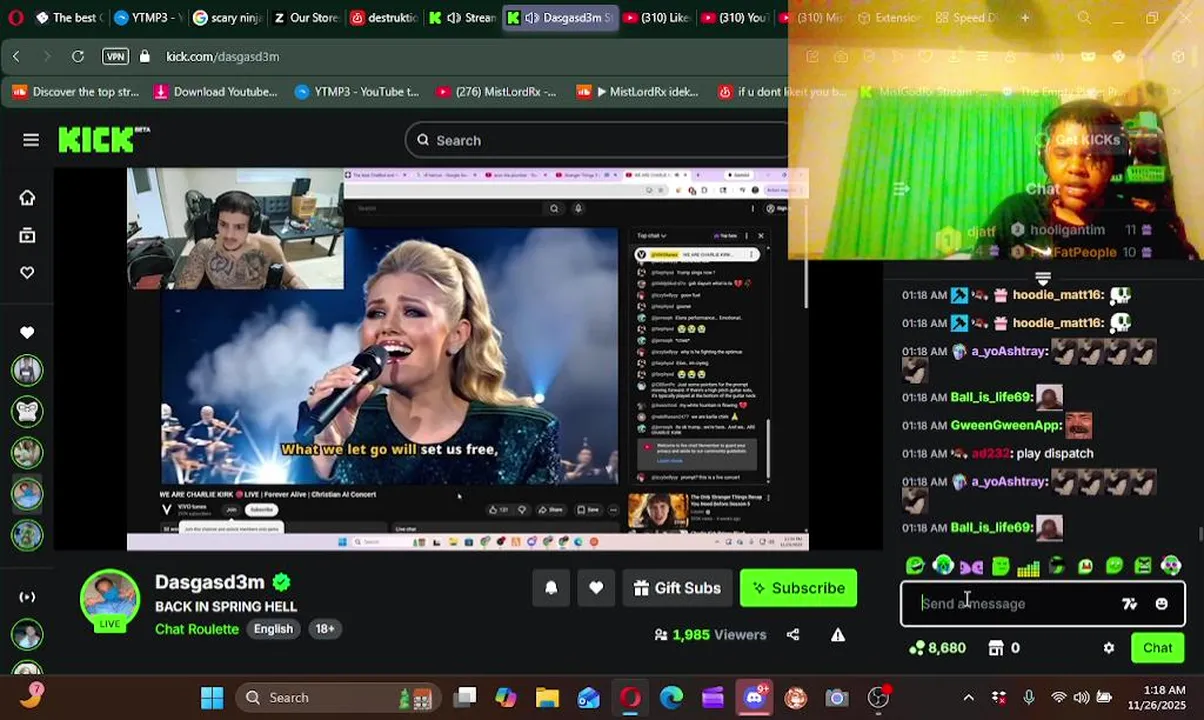
Task: Open Microsoft Edge from taskbar
Action: [671, 698]
